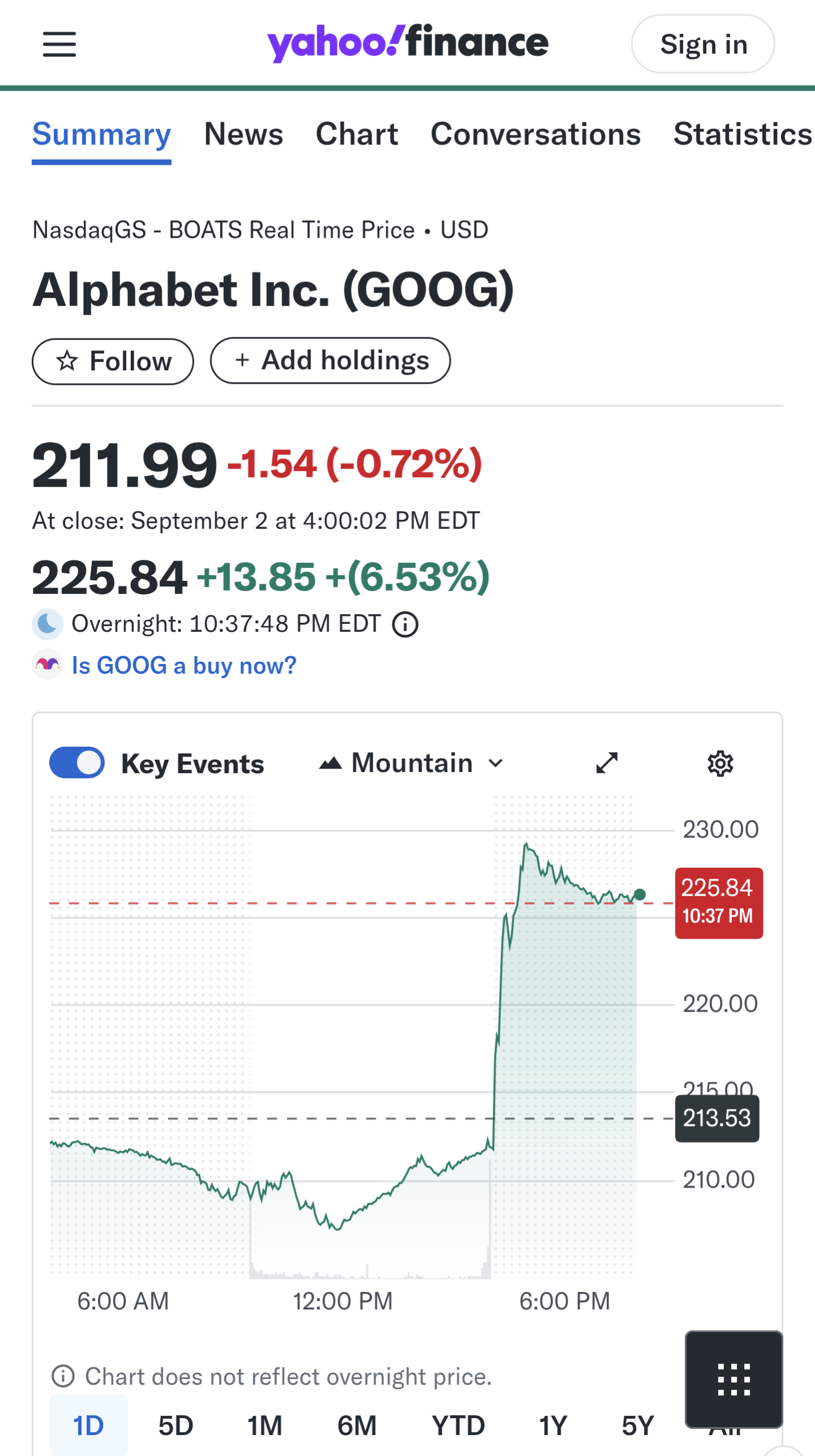The width and height of the screenshot is (815, 1456).
Task: Click Add holdings button
Action: pyautogui.click(x=330, y=361)
